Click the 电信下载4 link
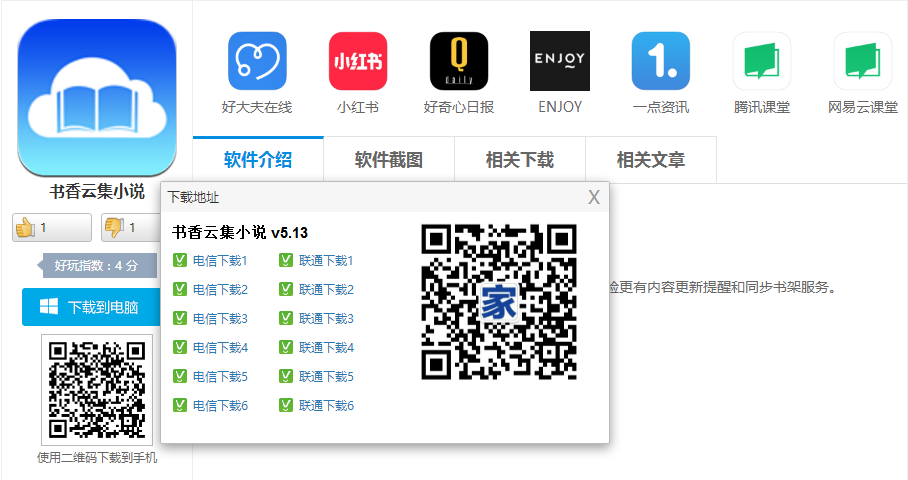The height and width of the screenshot is (480, 908). tap(220, 347)
